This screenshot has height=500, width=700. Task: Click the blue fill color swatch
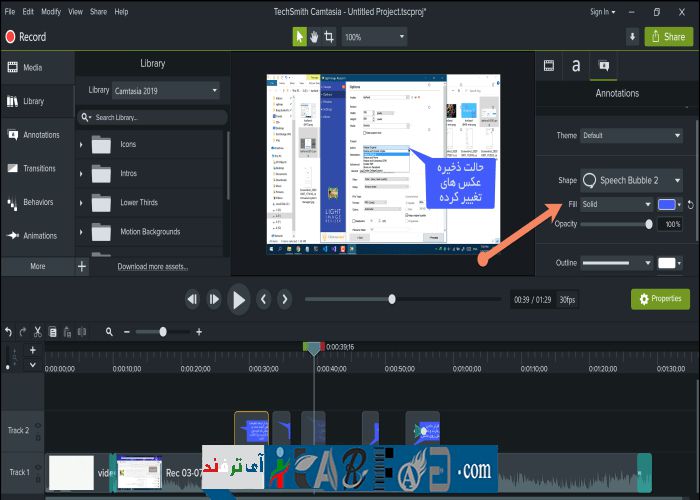666,204
